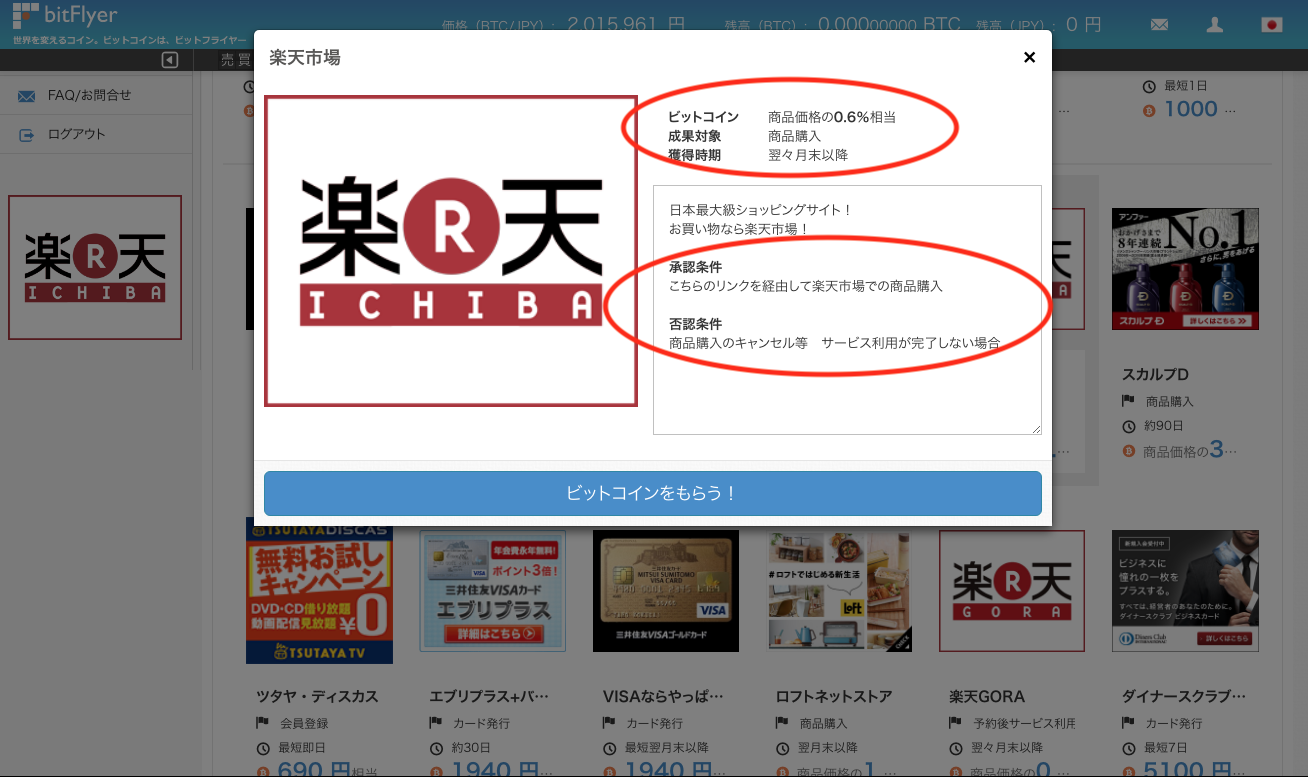Viewport: 1308px width, 777px height.
Task: Click the スカルプD title text
Action: 1155,375
